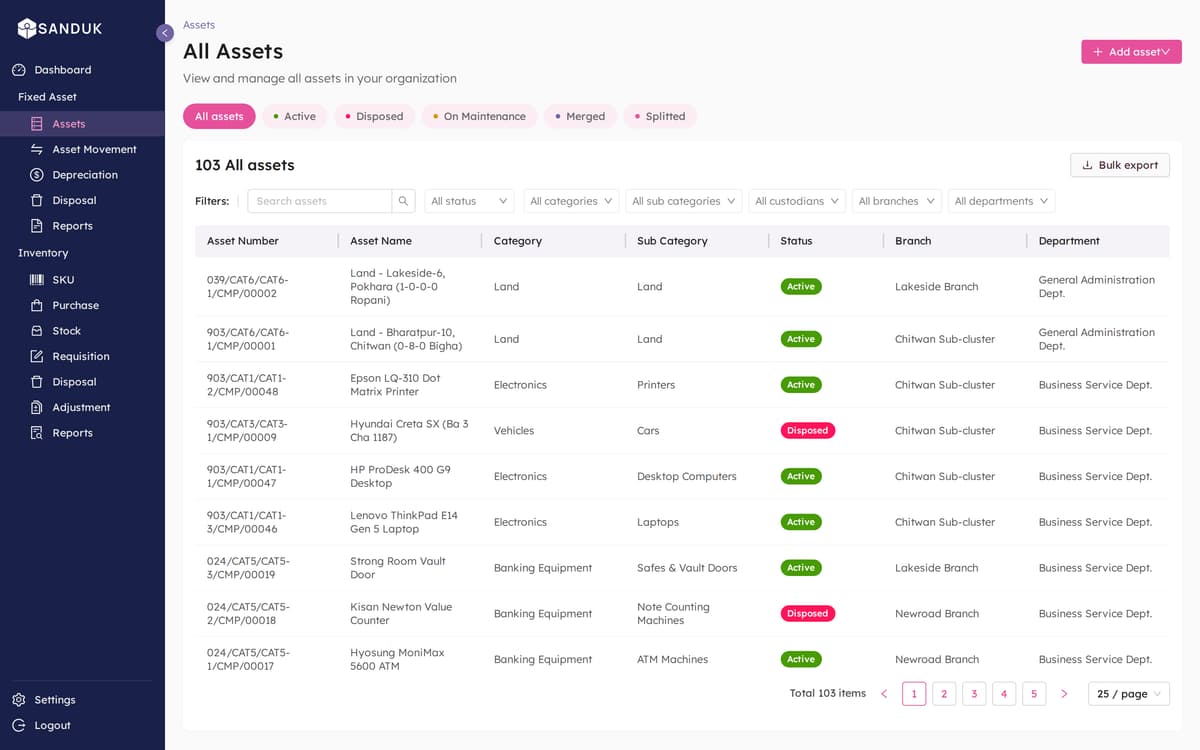
Task: Open the All branches dropdown
Action: pyautogui.click(x=897, y=201)
